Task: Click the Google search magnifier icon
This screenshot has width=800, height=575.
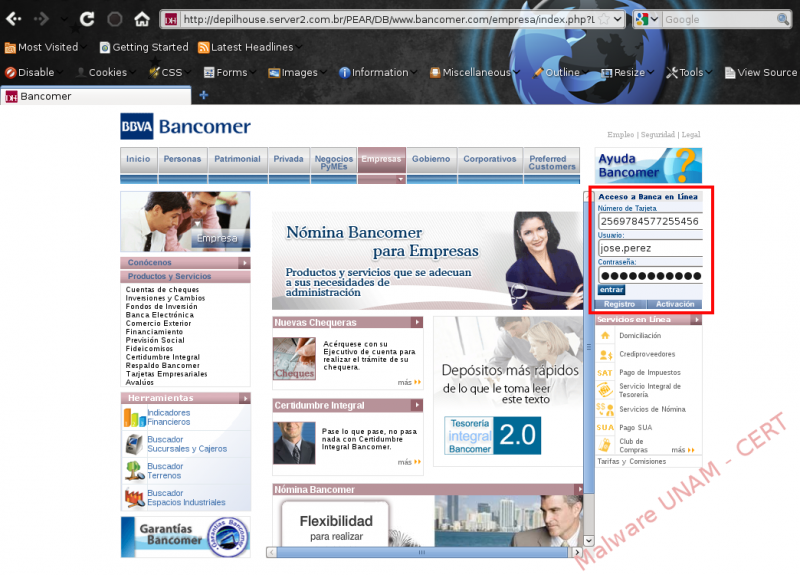Action: tap(782, 19)
